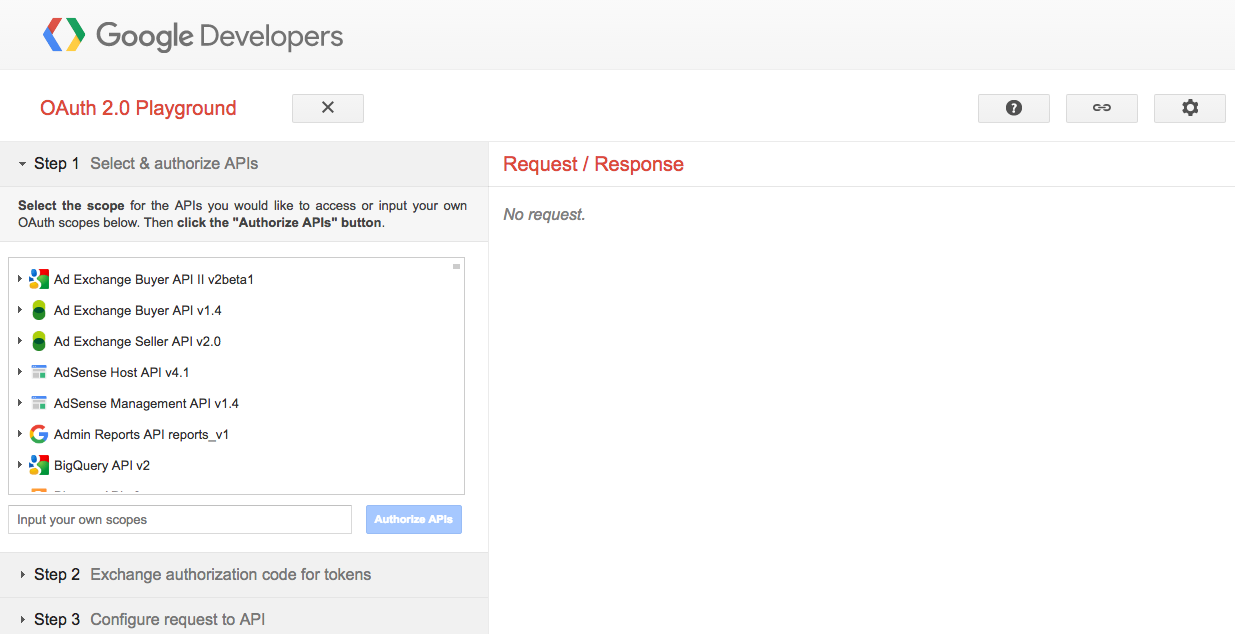Expand the BigQuery API v2 tree arrow
Image resolution: width=1235 pixels, height=634 pixels.
coord(20,465)
